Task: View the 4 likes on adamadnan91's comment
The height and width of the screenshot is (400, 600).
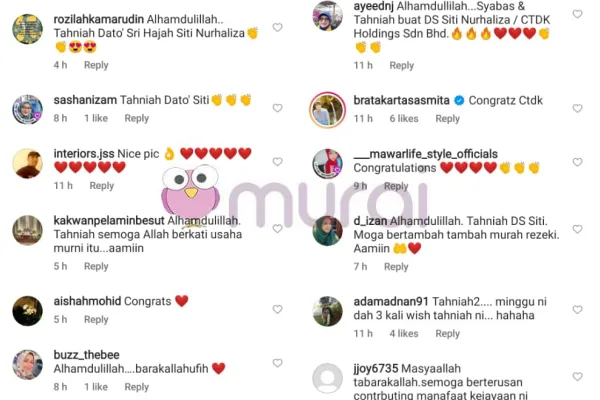Action: click(x=404, y=333)
